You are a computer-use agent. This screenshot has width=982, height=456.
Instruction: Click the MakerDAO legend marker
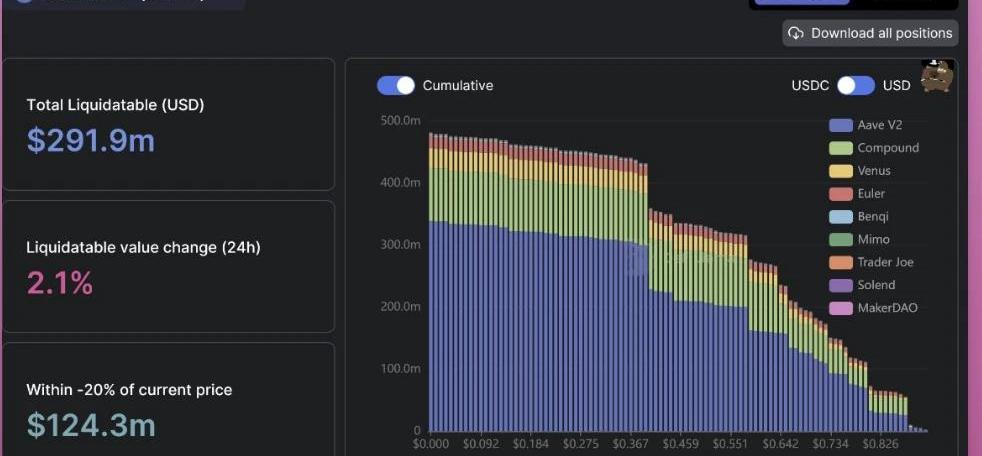840,308
